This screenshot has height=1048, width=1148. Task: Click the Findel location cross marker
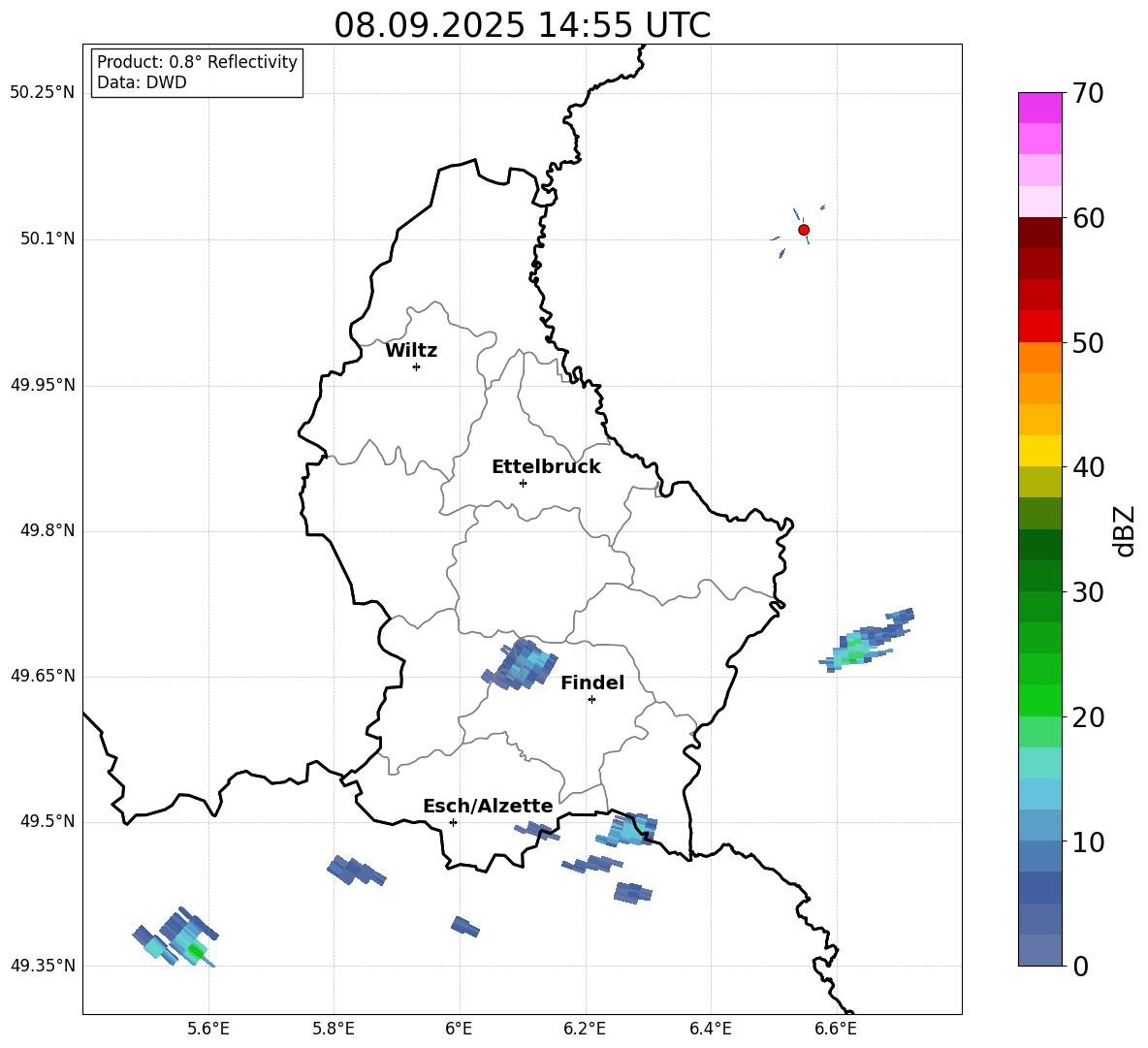pyautogui.click(x=591, y=700)
